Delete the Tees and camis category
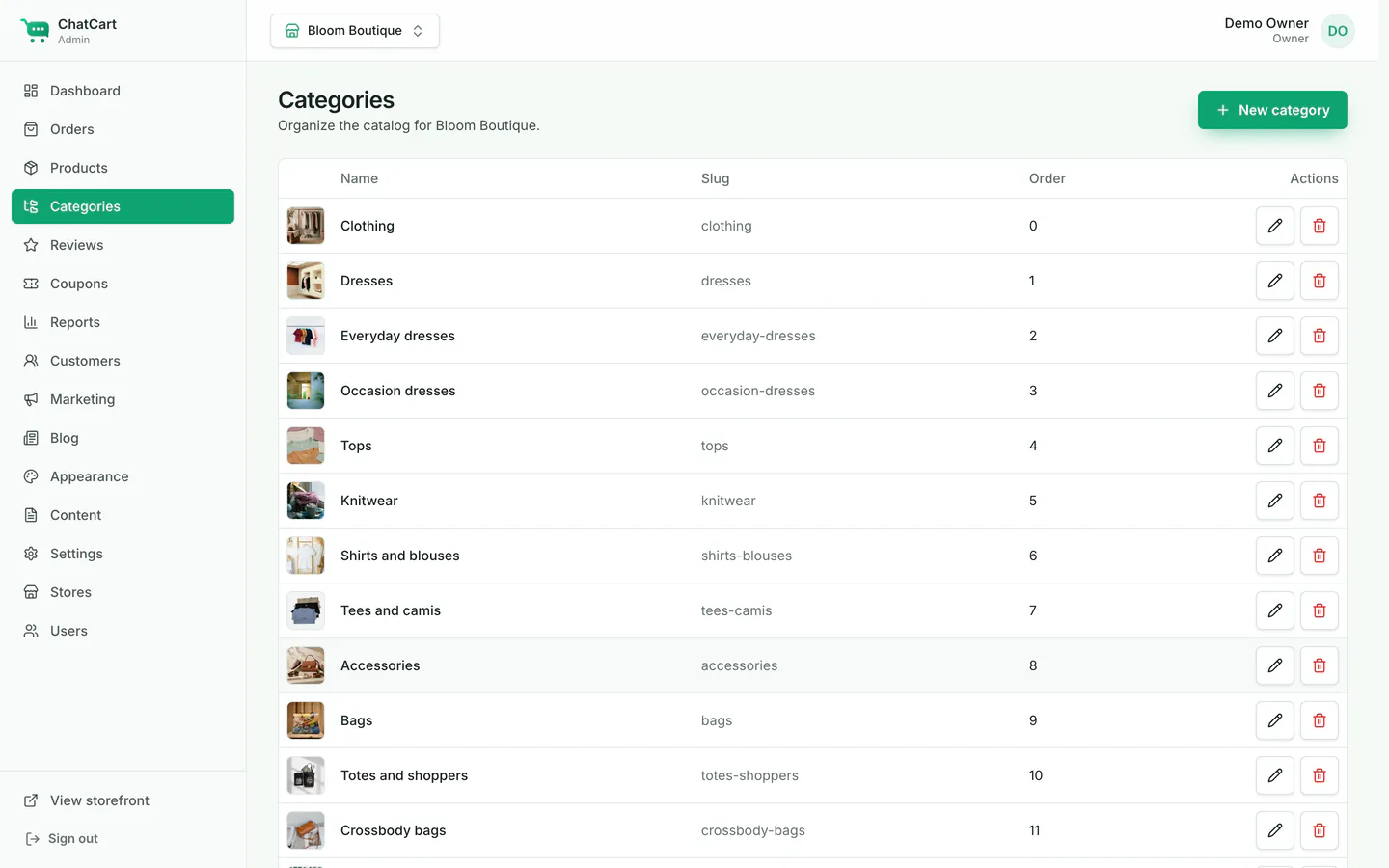This screenshot has height=868, width=1389. pyautogui.click(x=1319, y=610)
